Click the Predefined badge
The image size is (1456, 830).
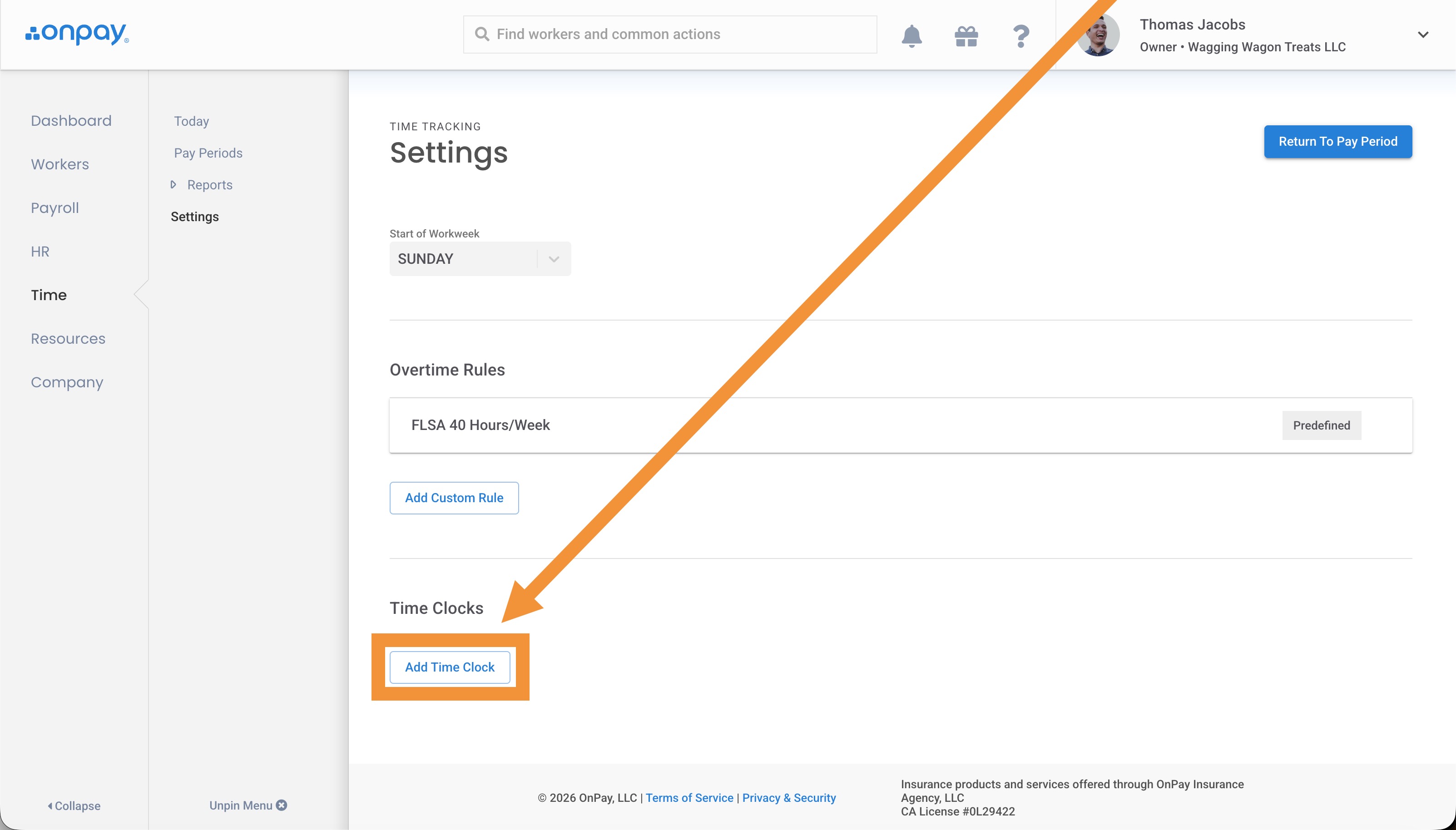pyautogui.click(x=1322, y=425)
